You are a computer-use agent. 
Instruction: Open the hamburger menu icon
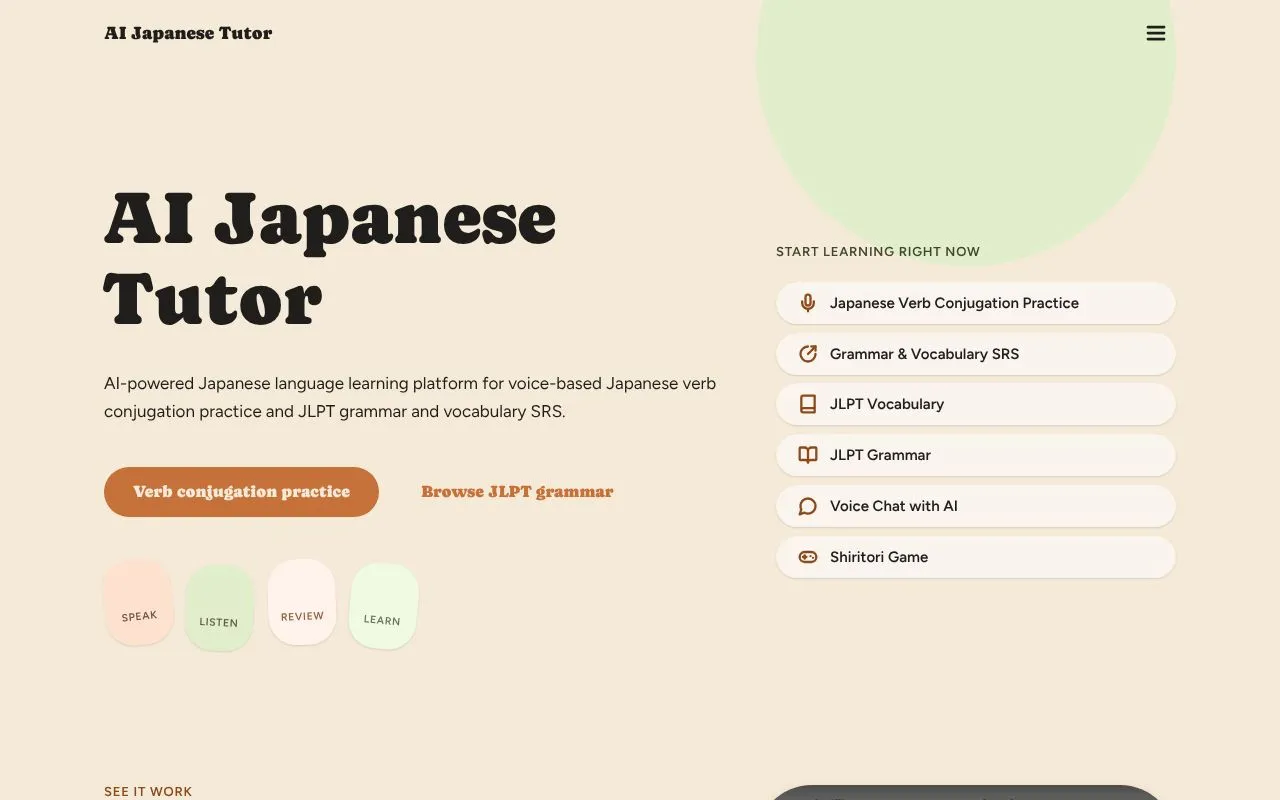1156,33
